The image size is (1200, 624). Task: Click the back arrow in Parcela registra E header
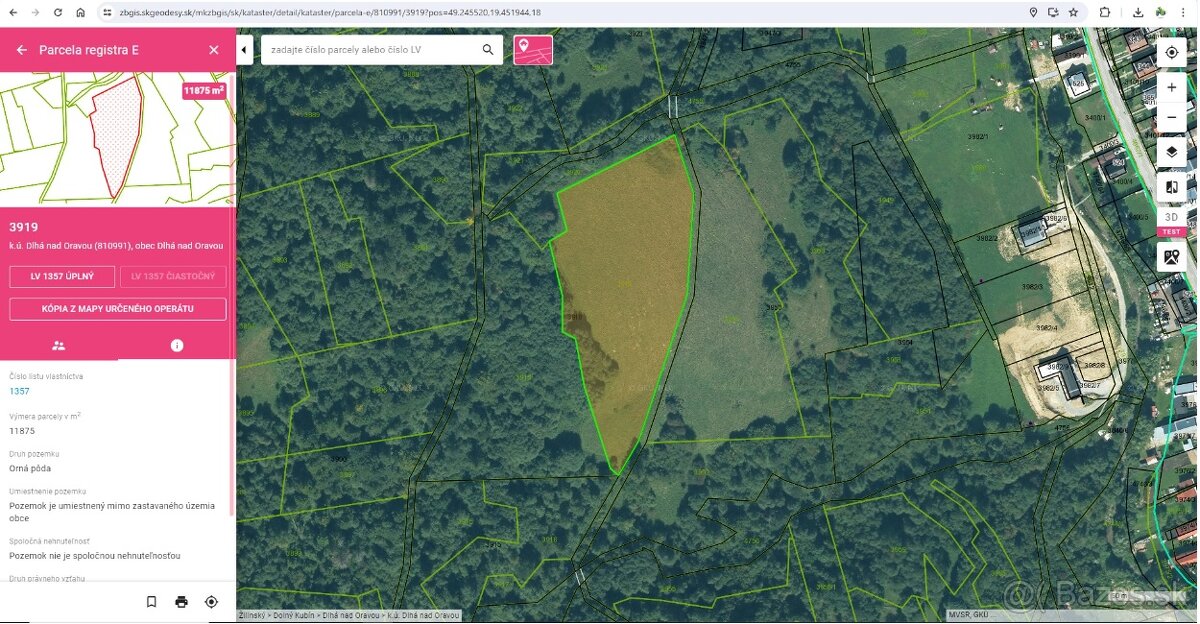coord(22,50)
